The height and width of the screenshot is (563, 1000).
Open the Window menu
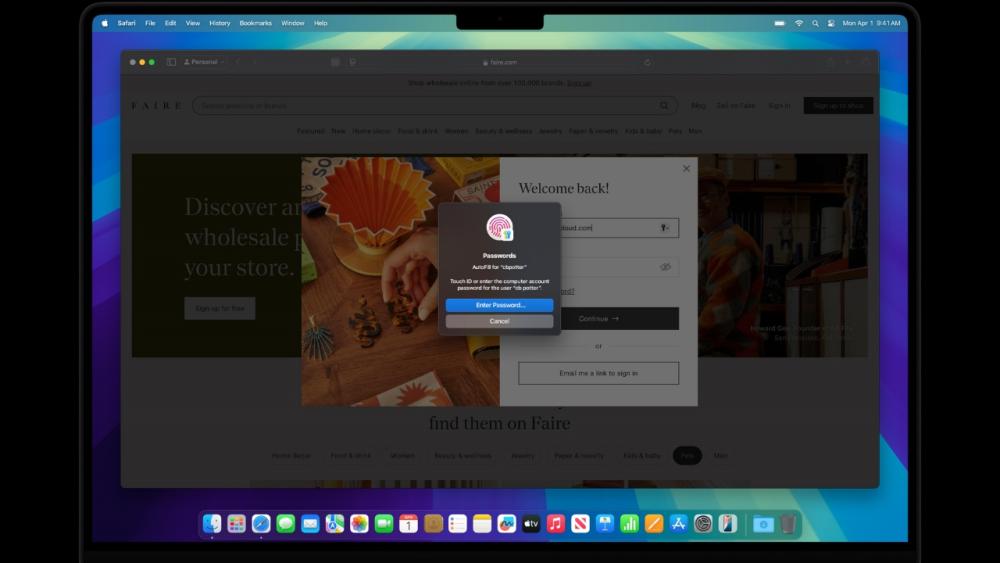[293, 23]
